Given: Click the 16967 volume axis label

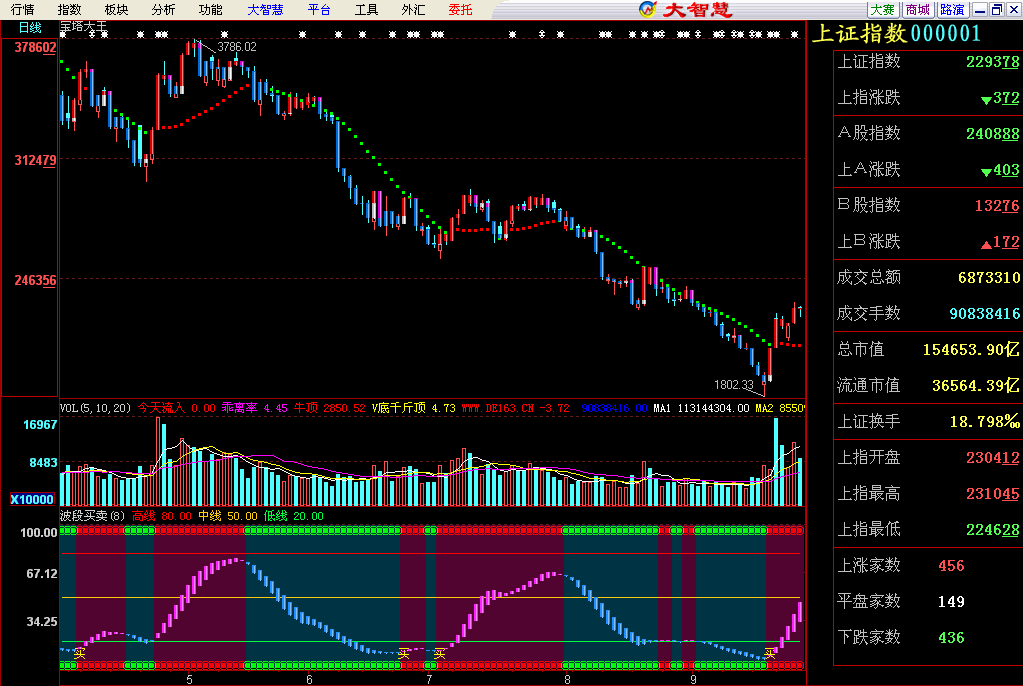Looking at the screenshot, I should (40, 425).
